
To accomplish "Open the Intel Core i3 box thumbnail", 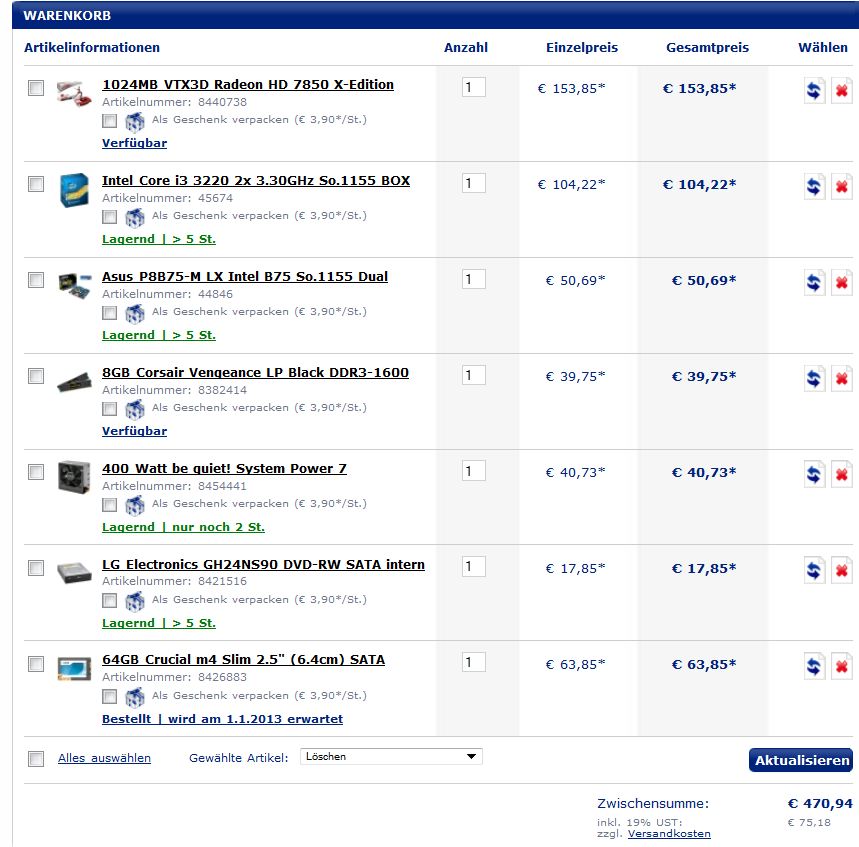I will tap(74, 190).
